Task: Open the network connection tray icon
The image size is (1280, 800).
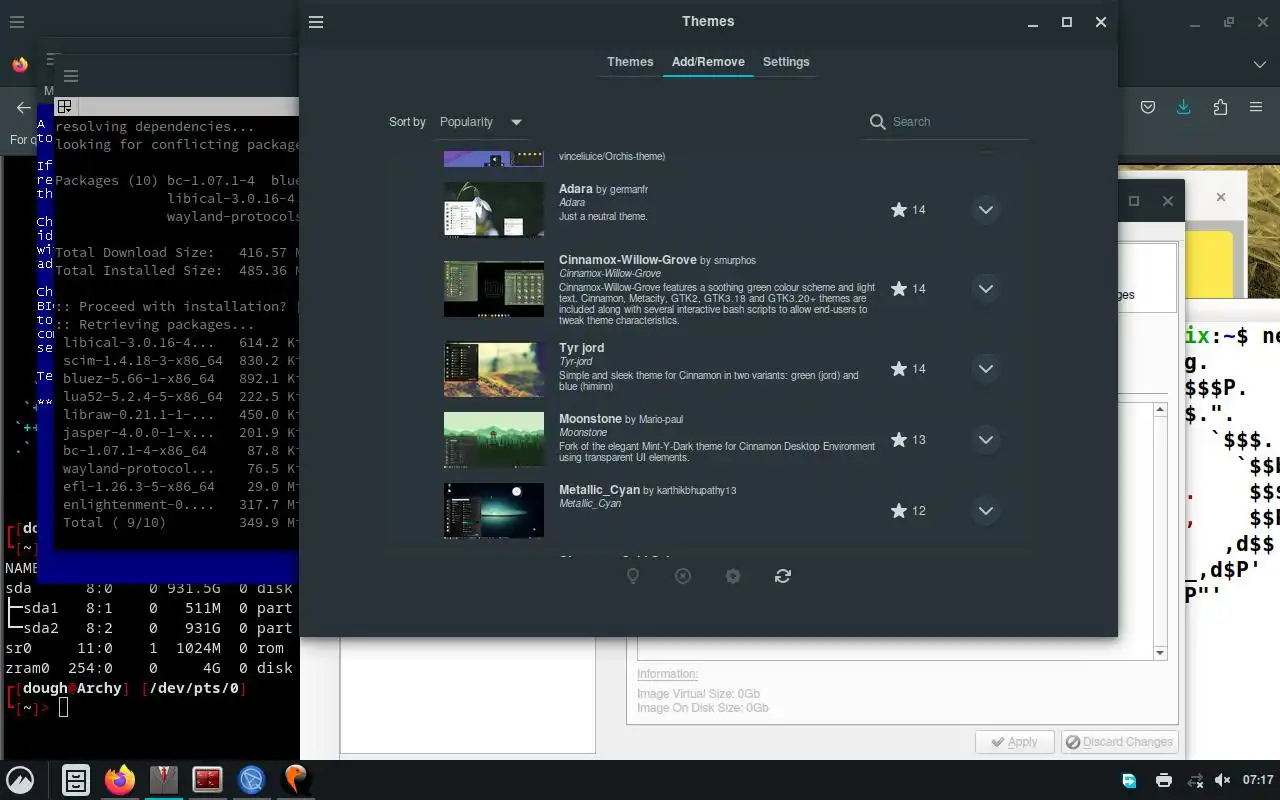Action: [x=1195, y=780]
